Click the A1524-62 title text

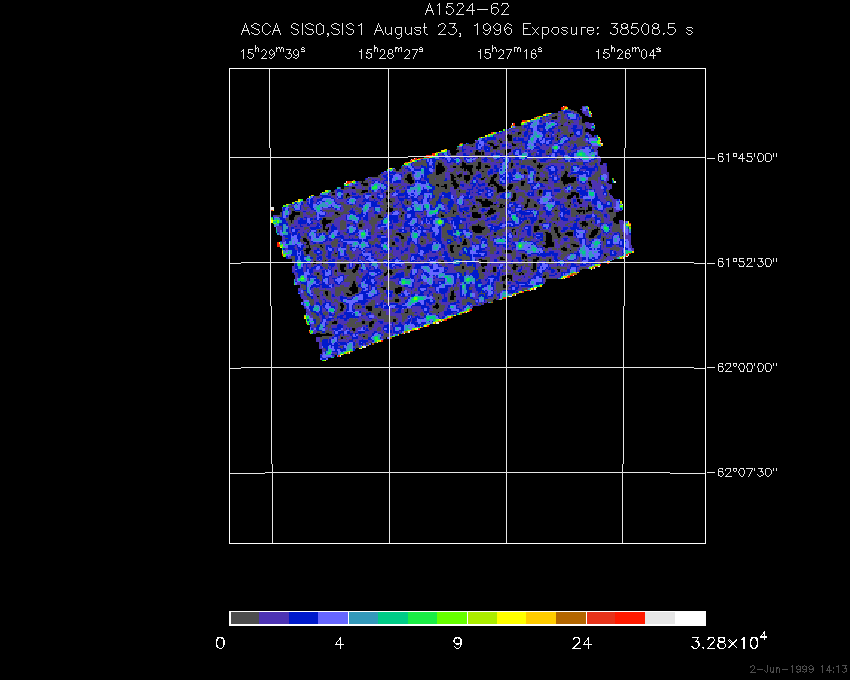click(x=467, y=10)
